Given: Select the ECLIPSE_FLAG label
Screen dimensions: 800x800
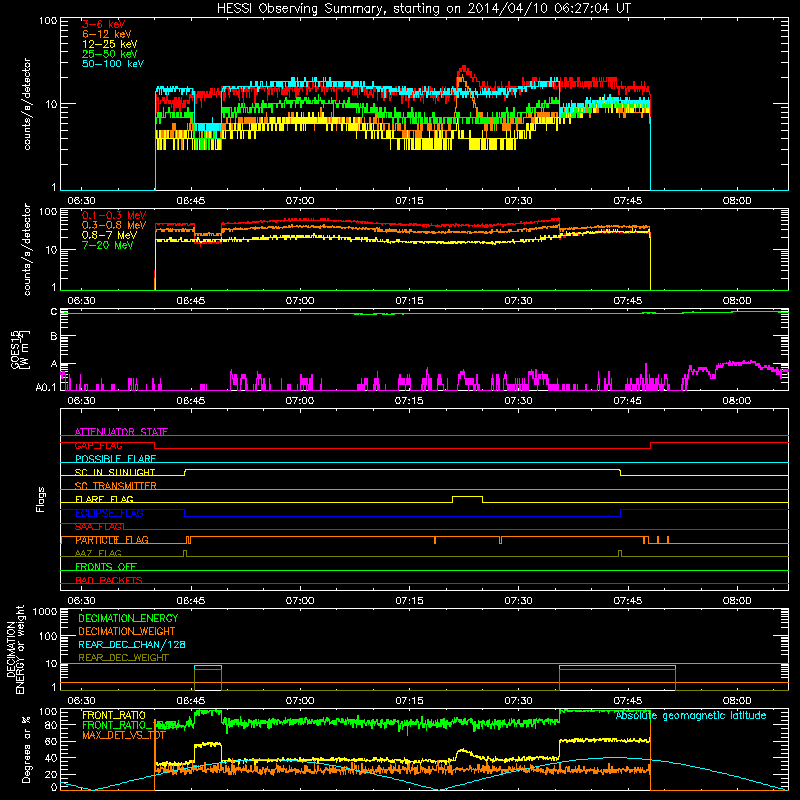Looking at the screenshot, I should point(109,513).
